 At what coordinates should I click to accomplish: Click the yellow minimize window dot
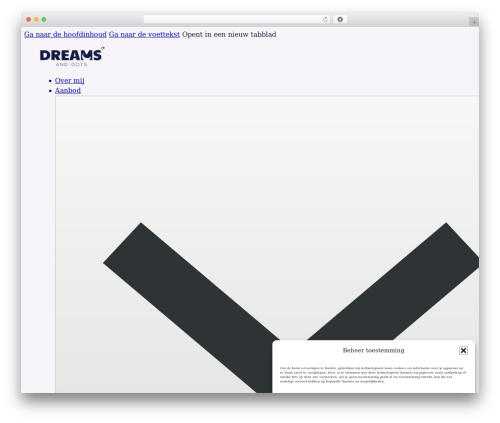point(36,19)
